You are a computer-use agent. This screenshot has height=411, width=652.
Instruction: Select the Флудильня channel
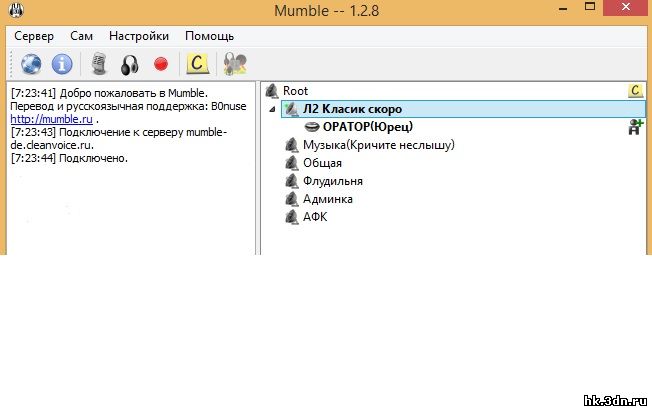tap(333, 181)
